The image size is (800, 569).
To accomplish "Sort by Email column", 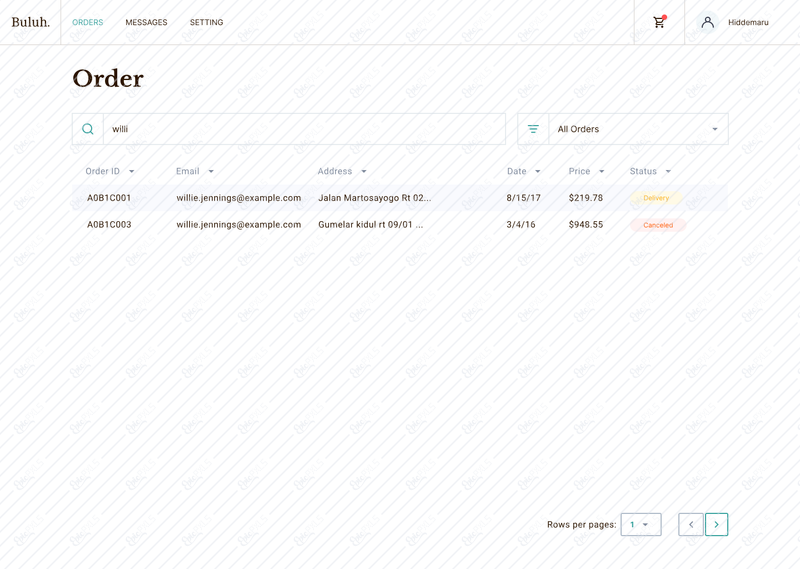I will pyautogui.click(x=195, y=171).
